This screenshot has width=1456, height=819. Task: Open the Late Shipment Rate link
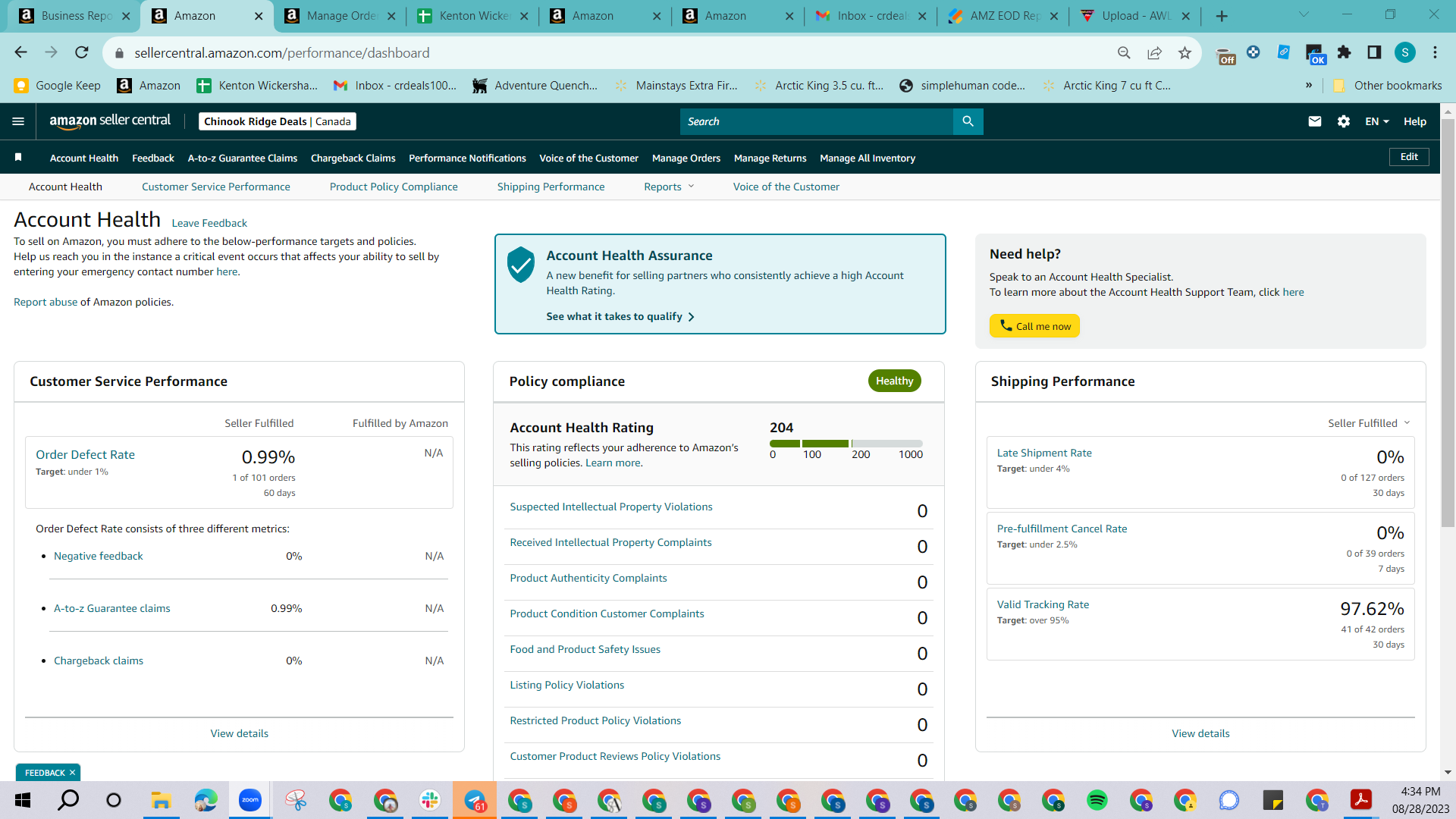(1044, 453)
